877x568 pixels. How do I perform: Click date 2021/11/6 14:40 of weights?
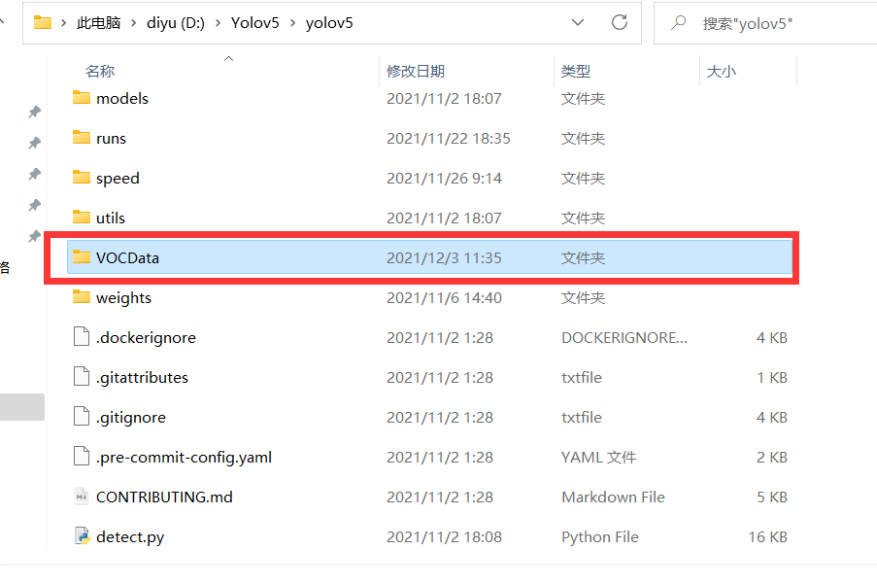tap(444, 297)
